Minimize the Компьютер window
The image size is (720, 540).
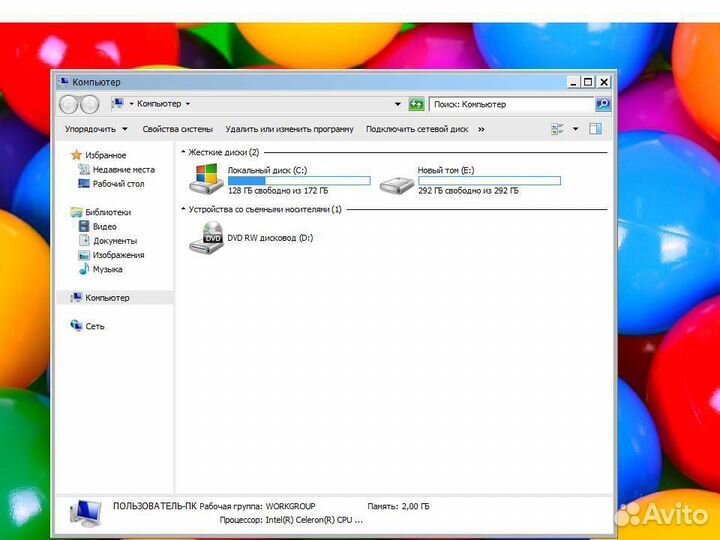(573, 82)
